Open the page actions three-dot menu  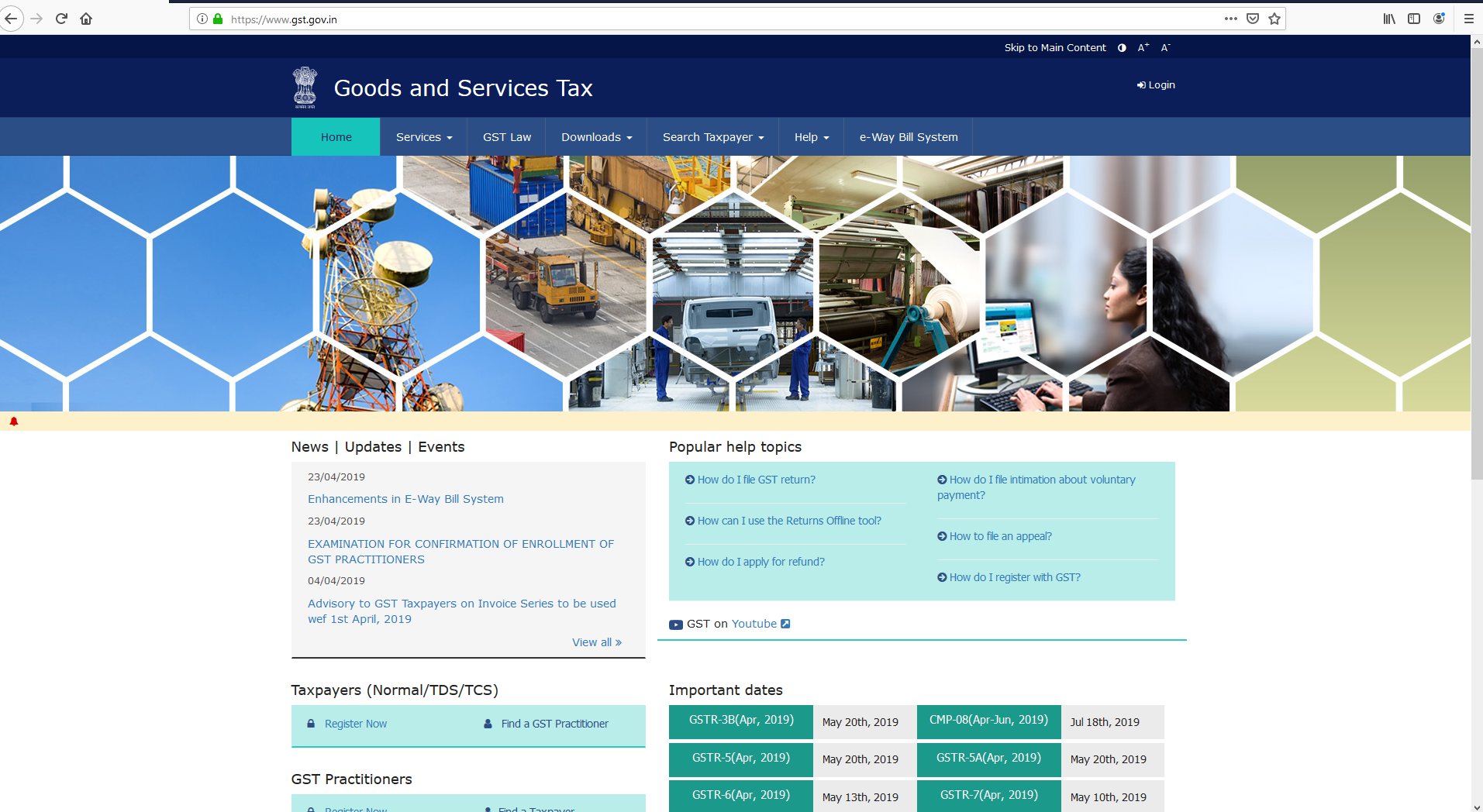1231,19
